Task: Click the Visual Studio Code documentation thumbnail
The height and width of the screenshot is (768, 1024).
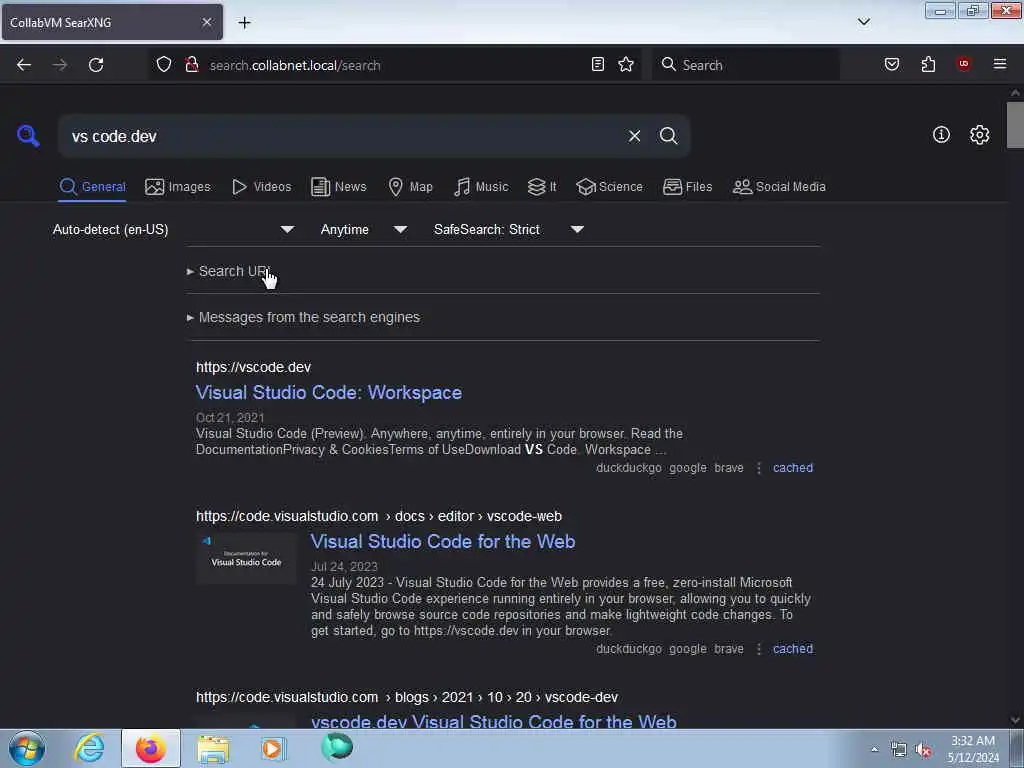Action: tap(246, 558)
